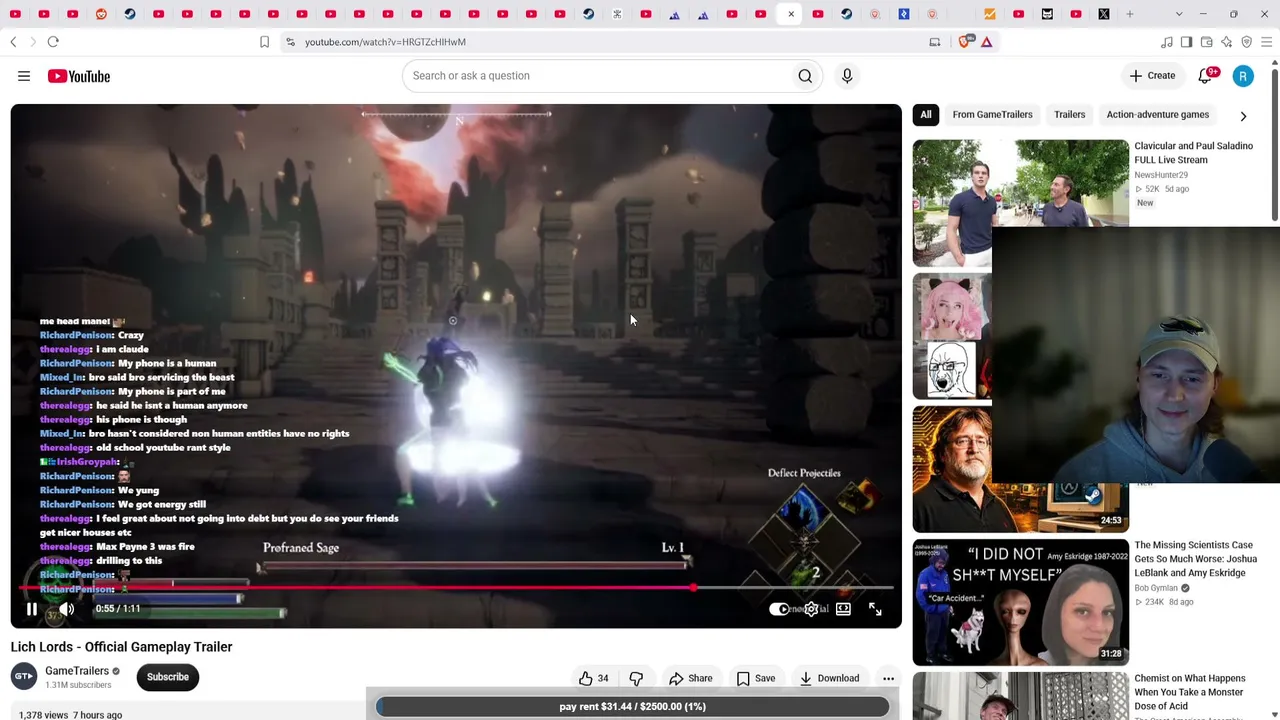Start voice search with microphone
Screen dimensions: 1280x720
click(x=847, y=76)
